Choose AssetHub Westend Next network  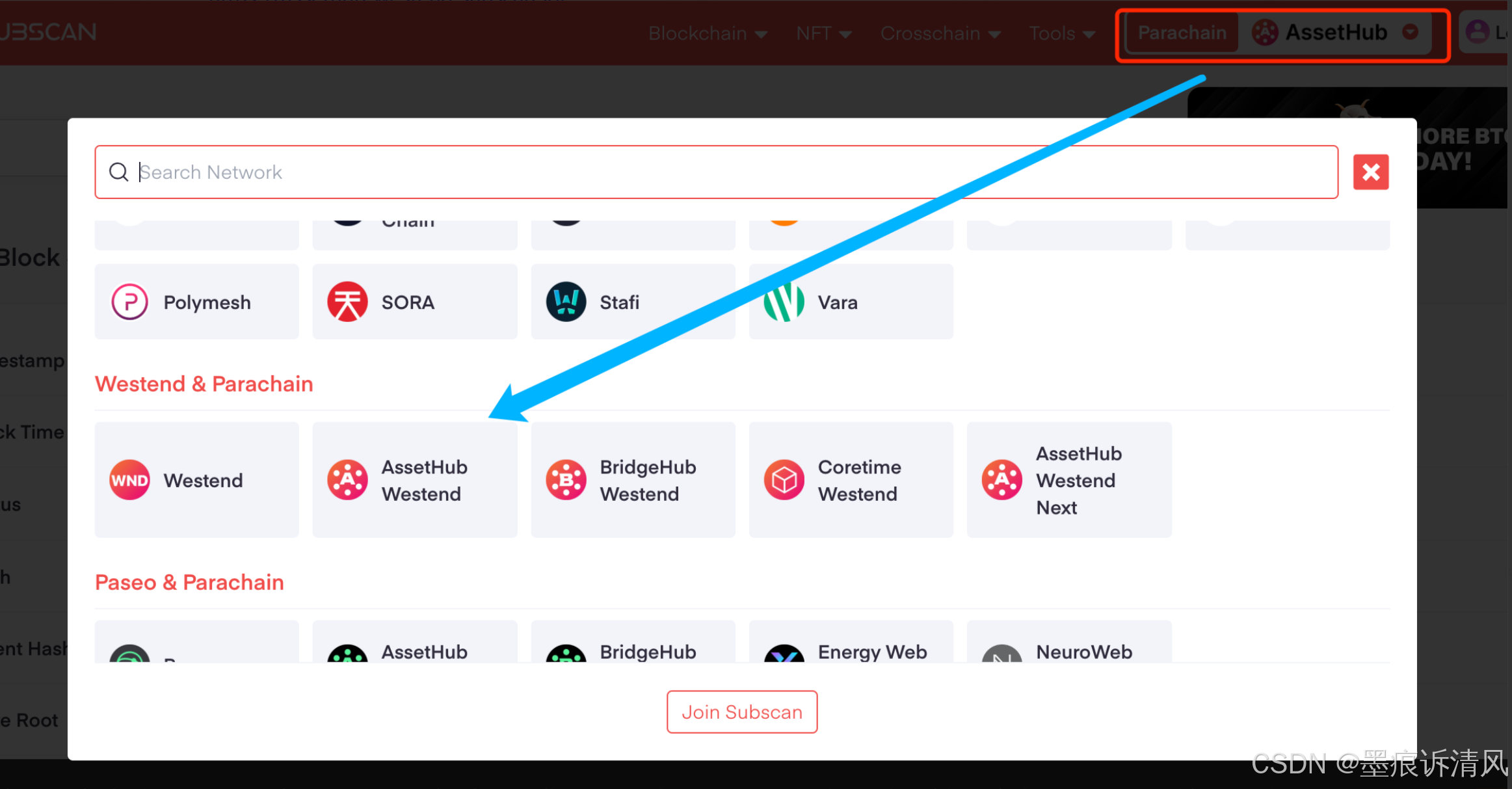pyautogui.click(x=1069, y=479)
